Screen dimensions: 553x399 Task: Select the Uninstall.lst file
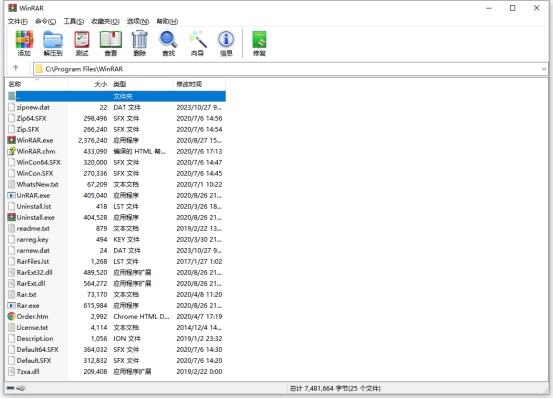point(34,206)
